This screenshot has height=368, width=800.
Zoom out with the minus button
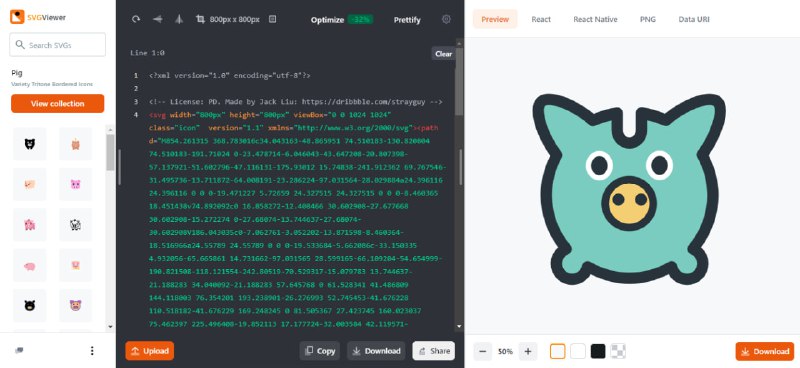click(483, 351)
